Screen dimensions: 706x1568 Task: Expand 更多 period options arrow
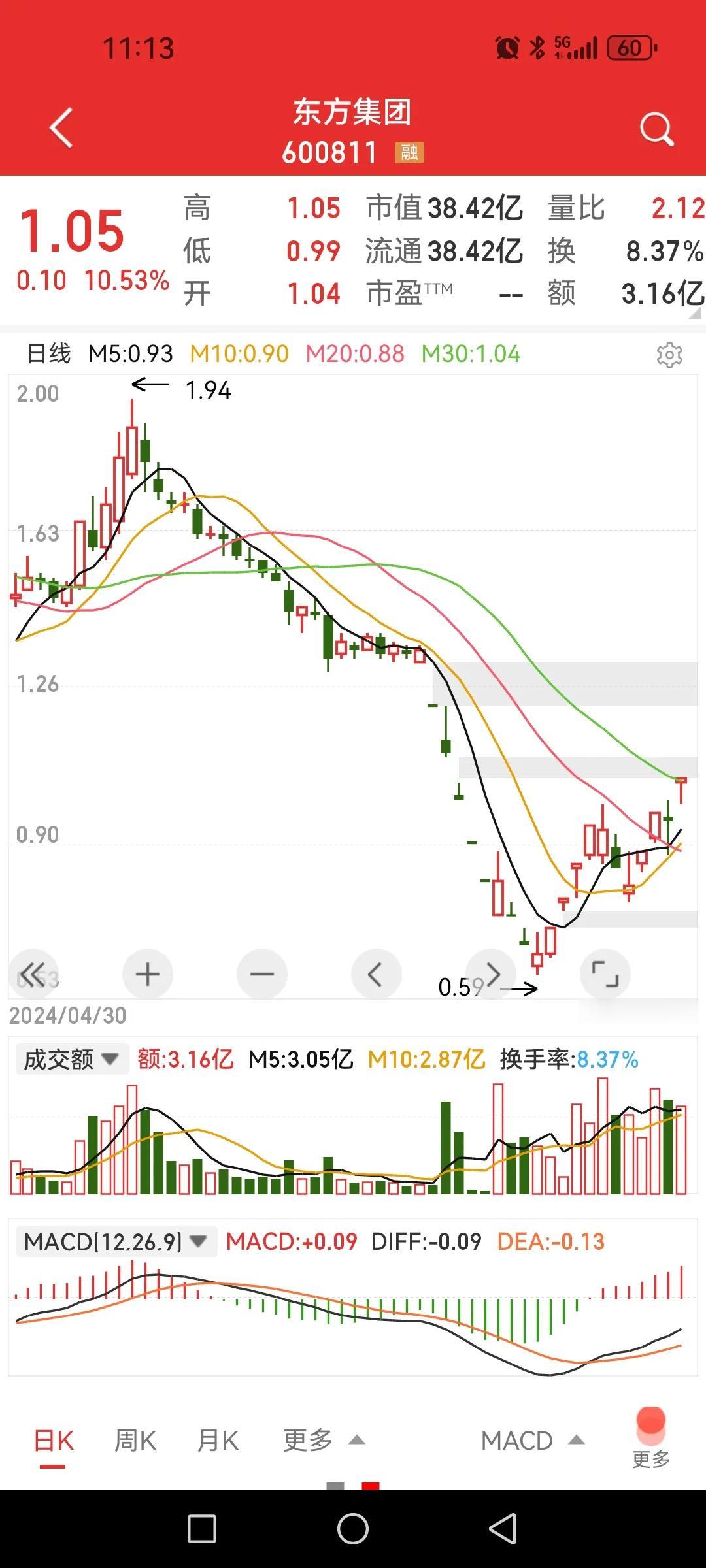point(356,1441)
